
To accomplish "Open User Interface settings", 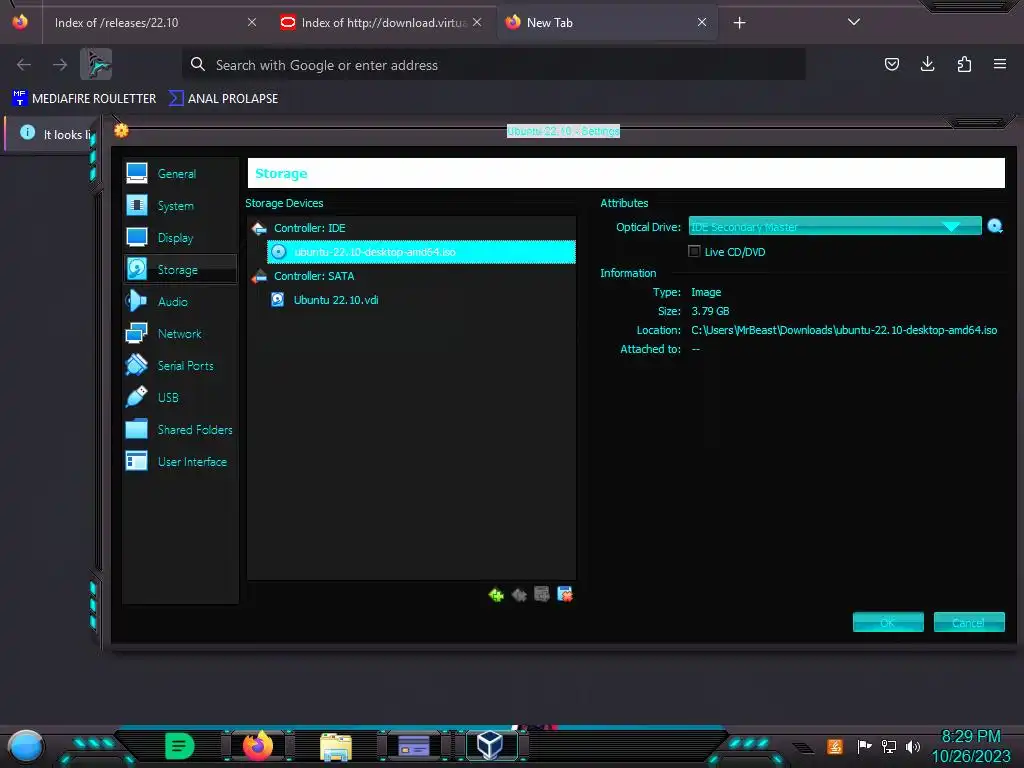I will click(x=180, y=461).
